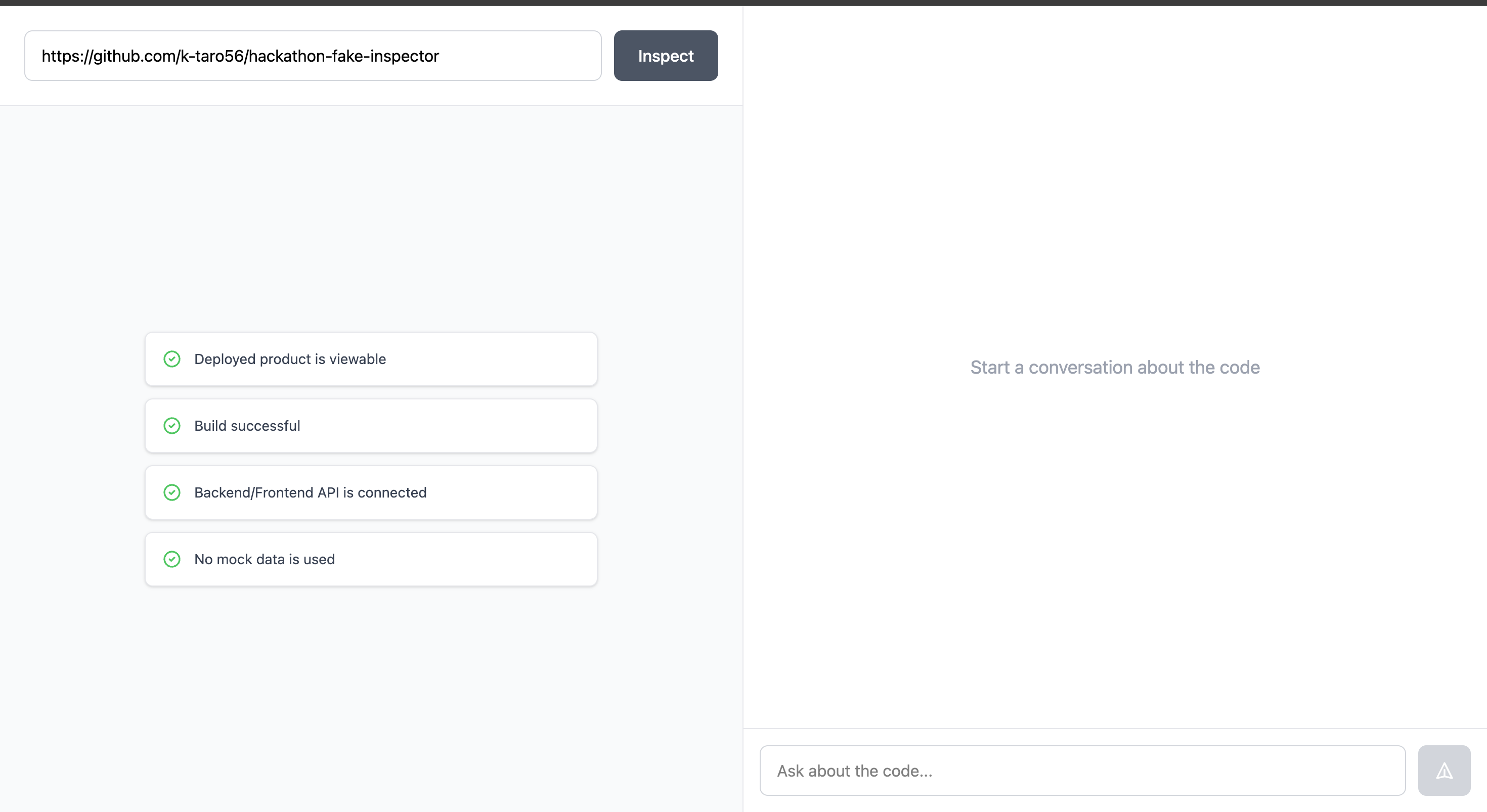Screen dimensions: 1487x812
Task: Focus the Ask about the code input
Action: point(1082,771)
